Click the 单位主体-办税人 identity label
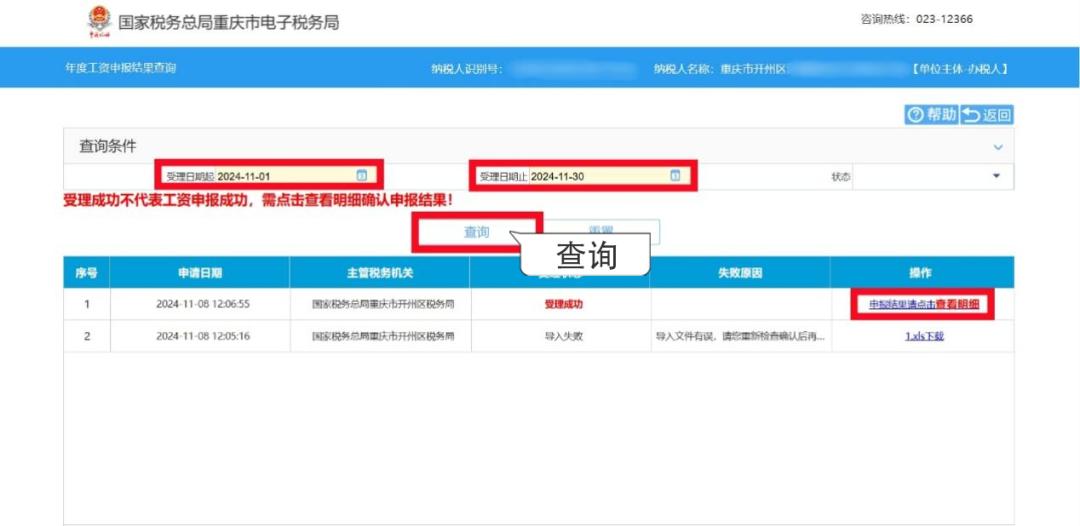Screen dimensions: 1080x526 coord(959,69)
